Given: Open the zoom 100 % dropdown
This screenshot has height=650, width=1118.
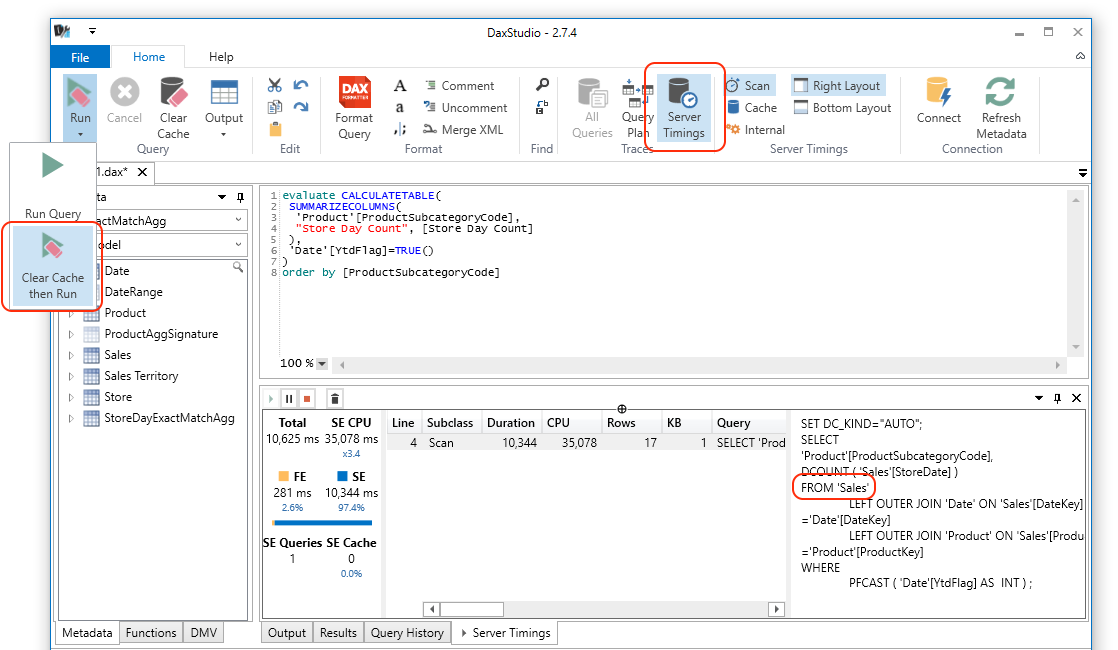Looking at the screenshot, I should coord(322,363).
